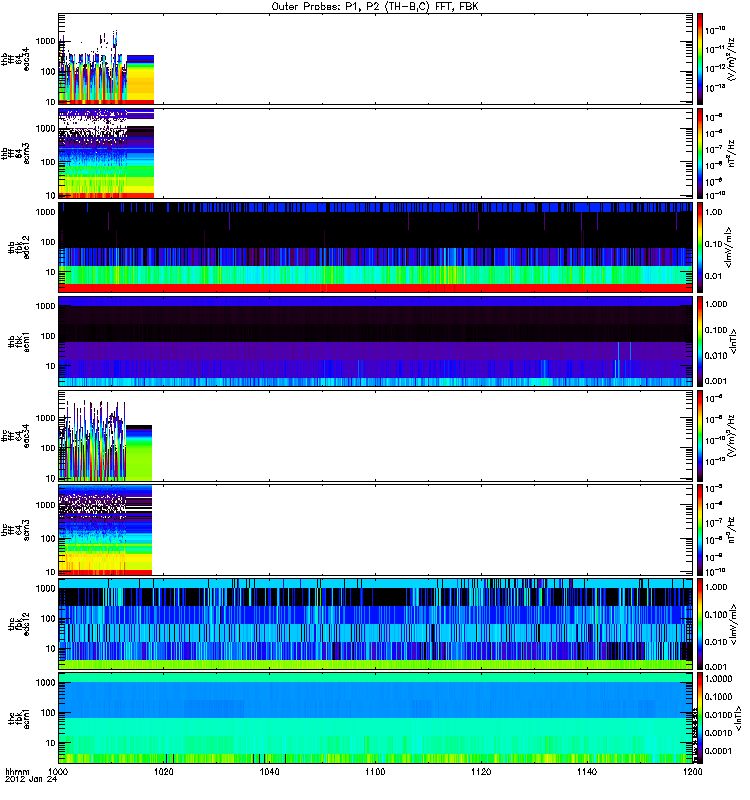Click the 1000 time label on bottom axis
750x800 pixels.
58,772
